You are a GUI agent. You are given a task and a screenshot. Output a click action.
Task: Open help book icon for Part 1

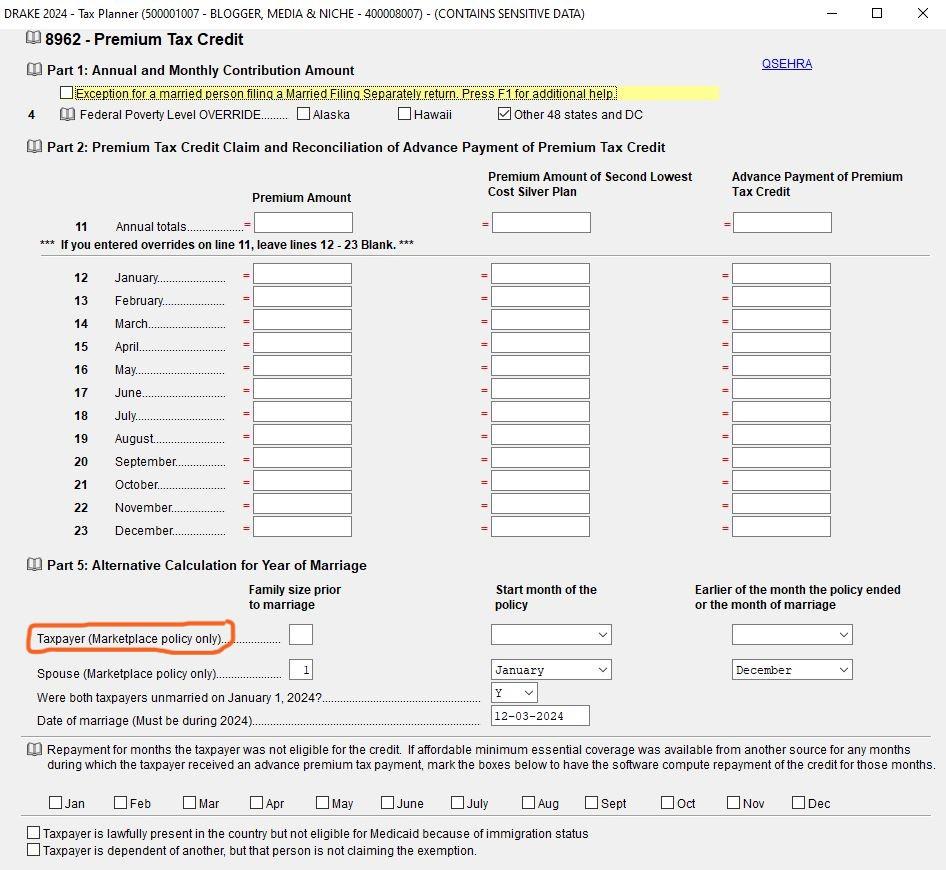(x=34, y=69)
